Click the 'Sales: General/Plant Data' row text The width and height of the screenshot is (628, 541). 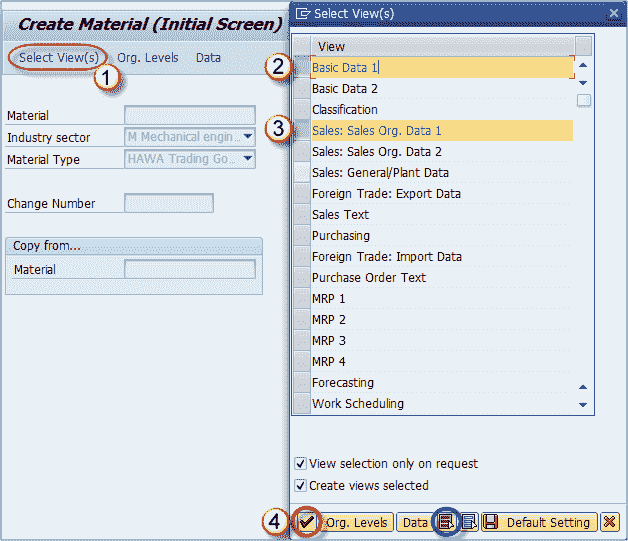(380, 173)
